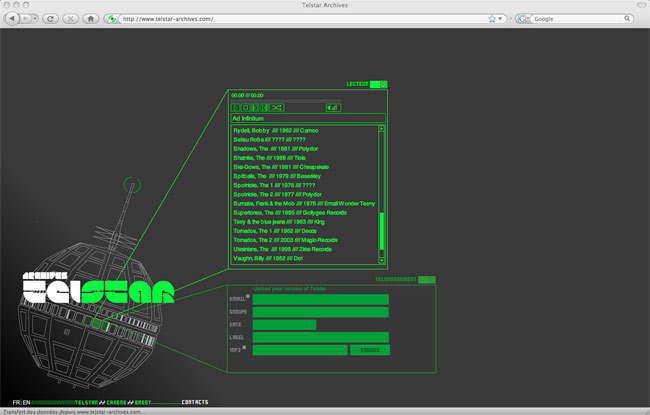Open the second bottom navigation item after Telstar
650x415 pixels.
(116, 402)
